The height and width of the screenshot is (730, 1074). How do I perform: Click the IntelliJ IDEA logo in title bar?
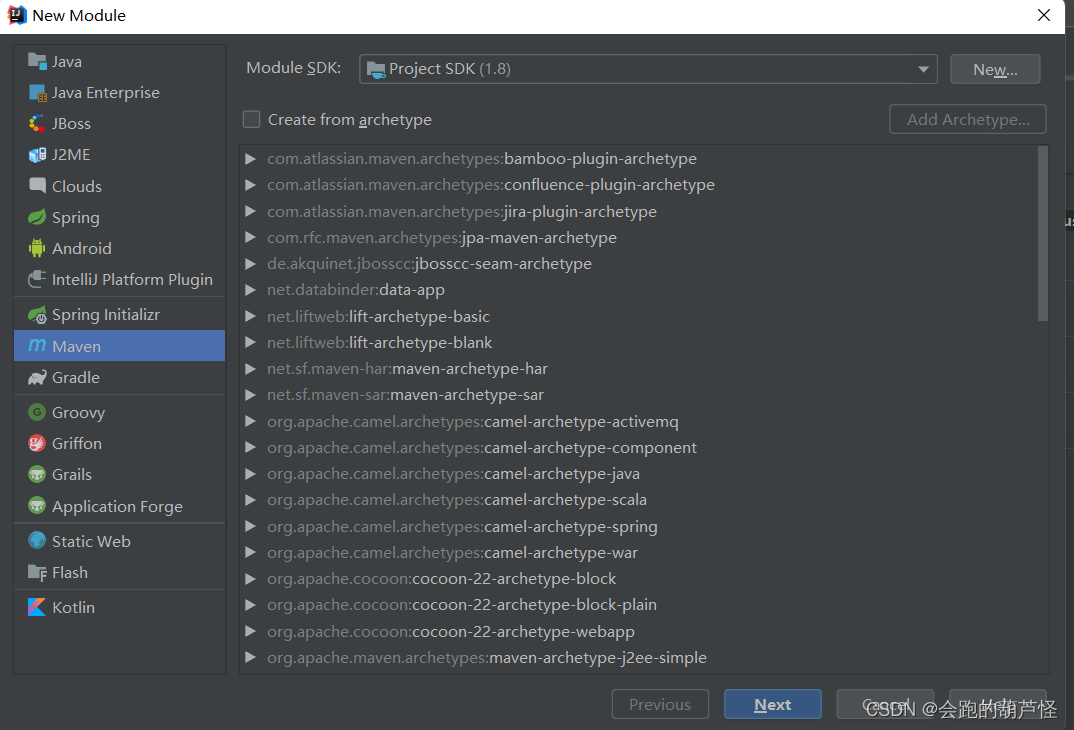[x=16, y=14]
